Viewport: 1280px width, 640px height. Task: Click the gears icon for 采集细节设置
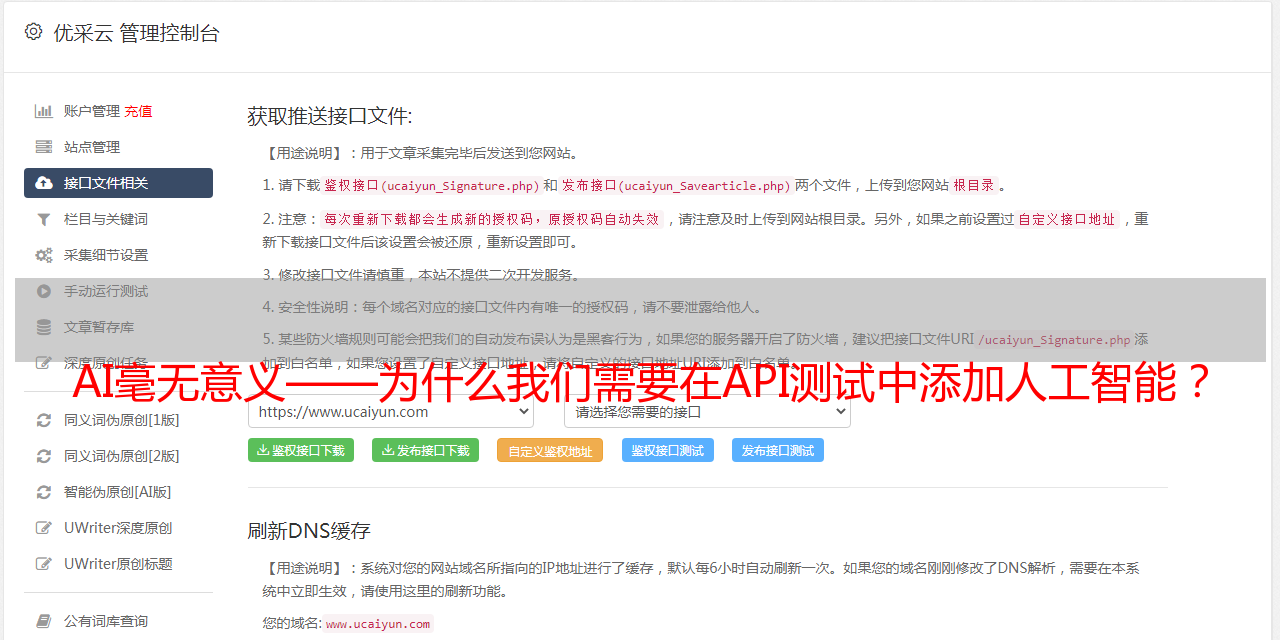click(x=44, y=255)
